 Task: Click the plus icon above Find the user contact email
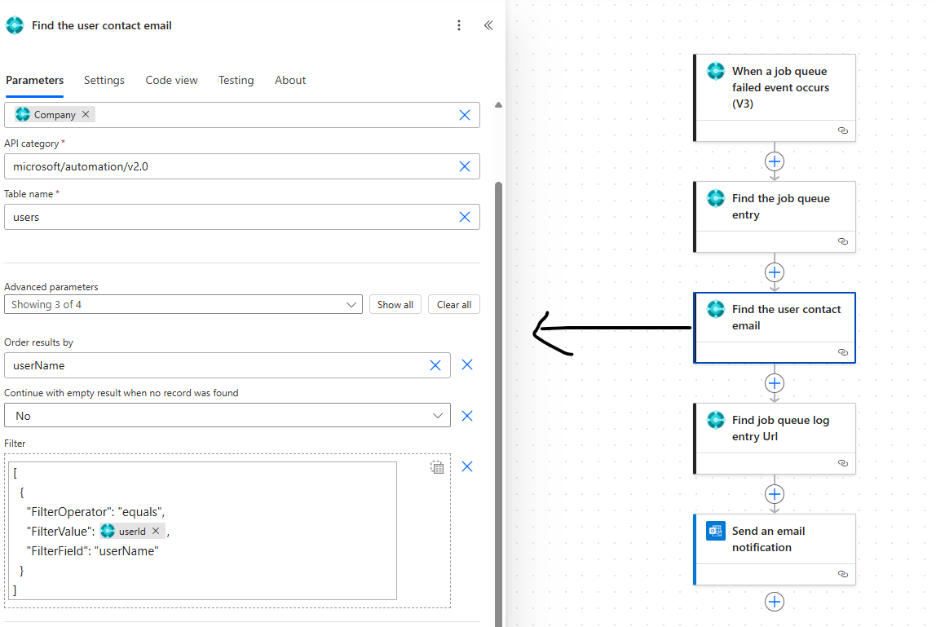pyautogui.click(x=774, y=272)
